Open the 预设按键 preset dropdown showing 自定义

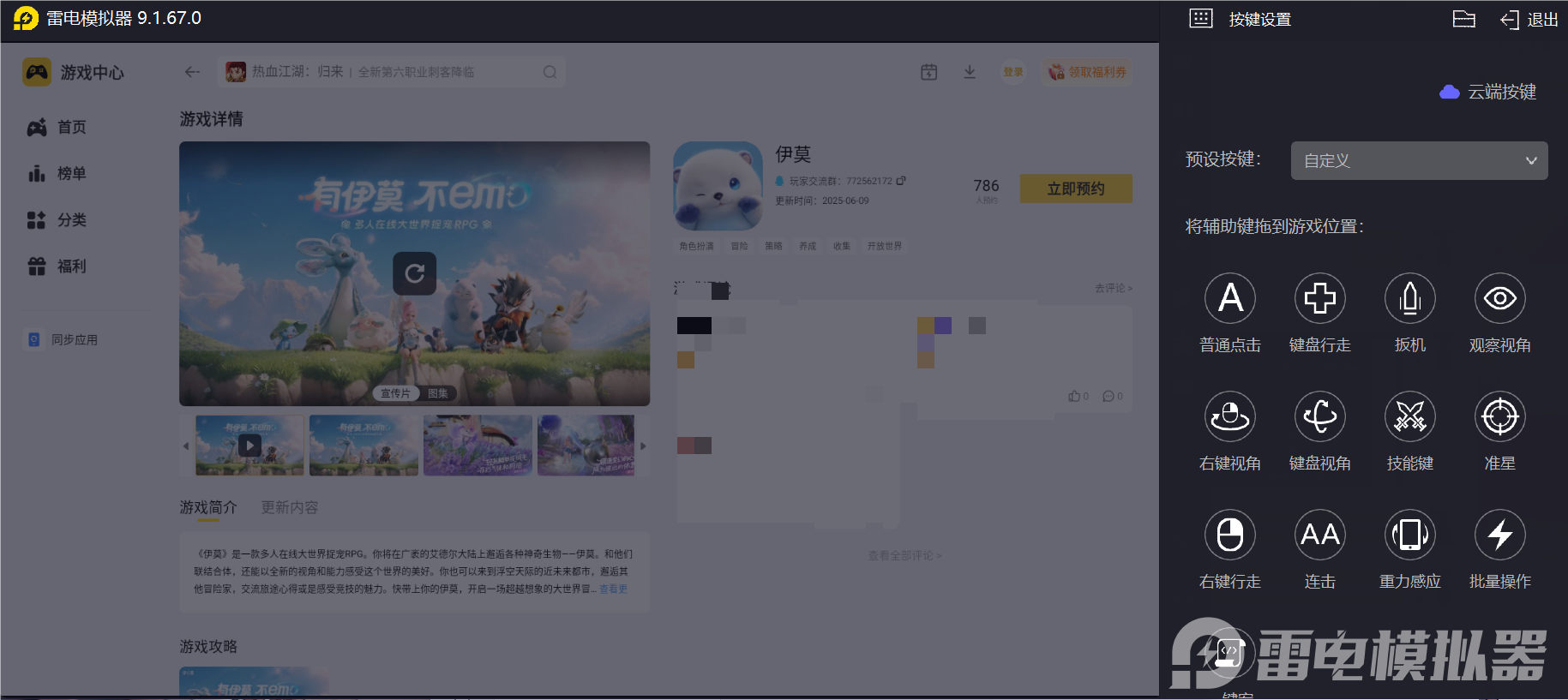coord(1420,160)
